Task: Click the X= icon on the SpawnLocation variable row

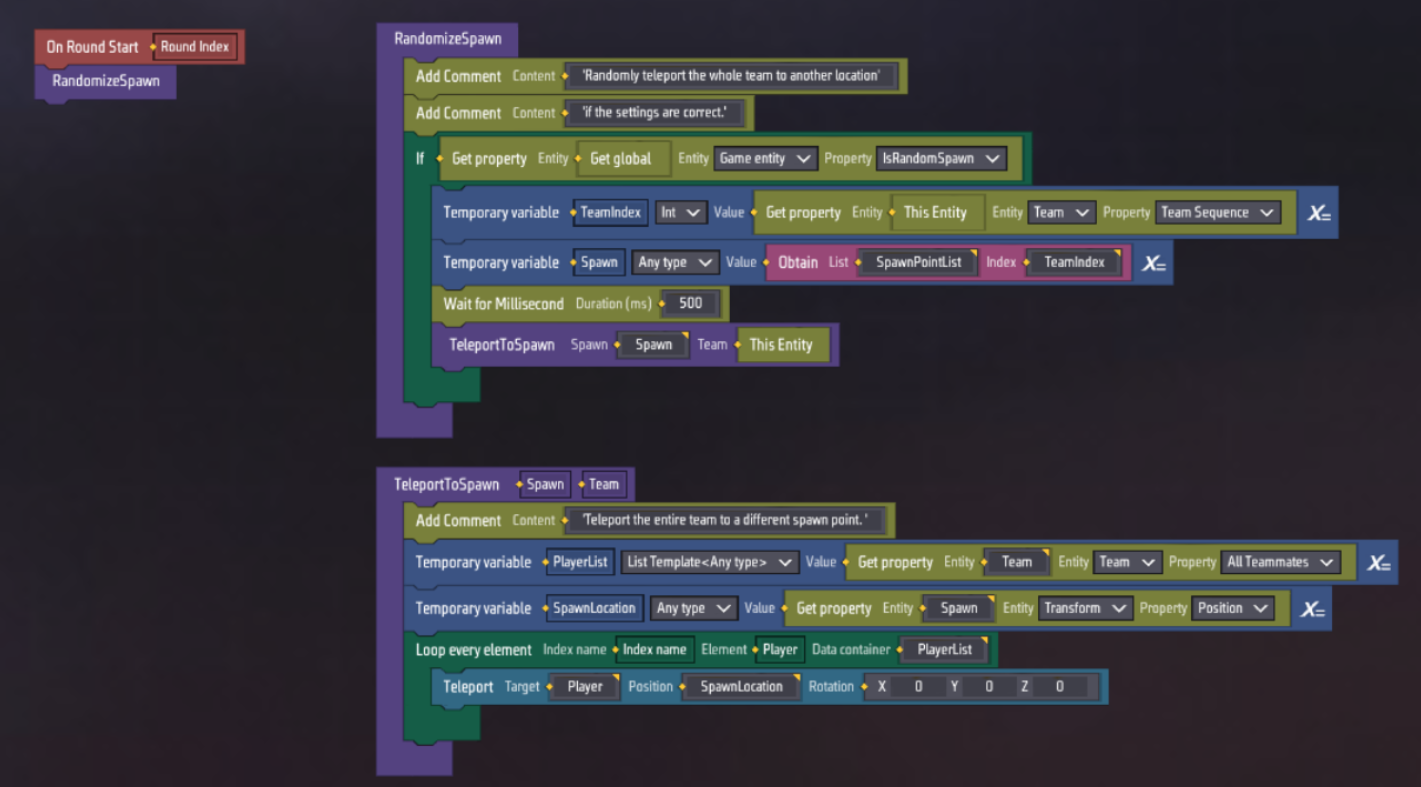Action: [1313, 609]
